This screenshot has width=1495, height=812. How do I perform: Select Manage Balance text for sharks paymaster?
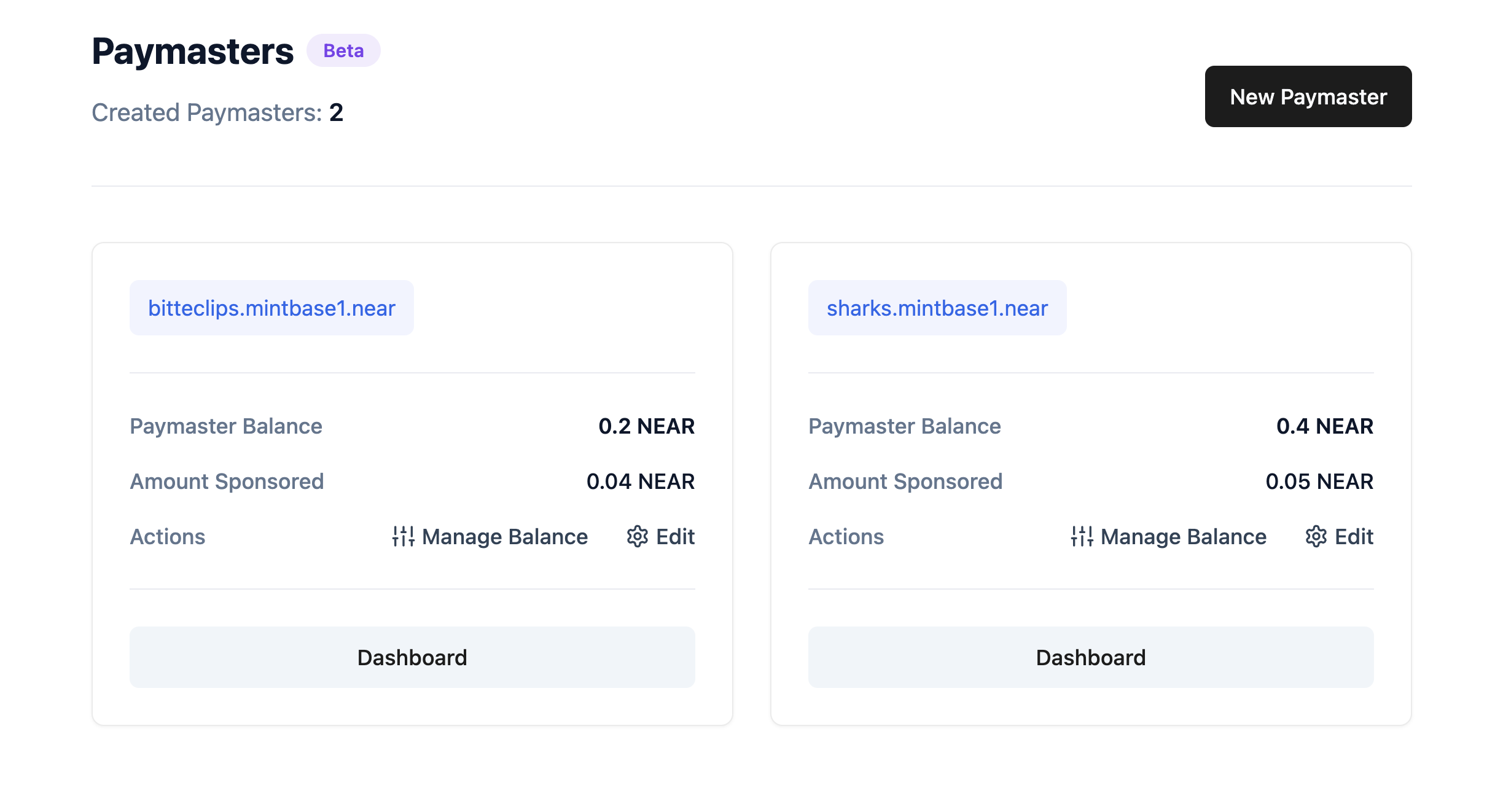pyautogui.click(x=1183, y=537)
